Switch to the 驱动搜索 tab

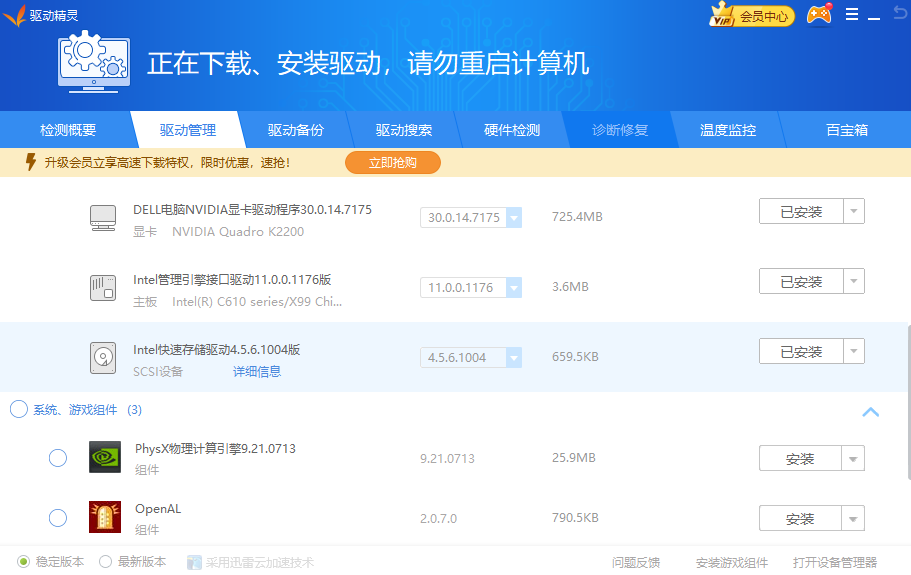pyautogui.click(x=404, y=130)
